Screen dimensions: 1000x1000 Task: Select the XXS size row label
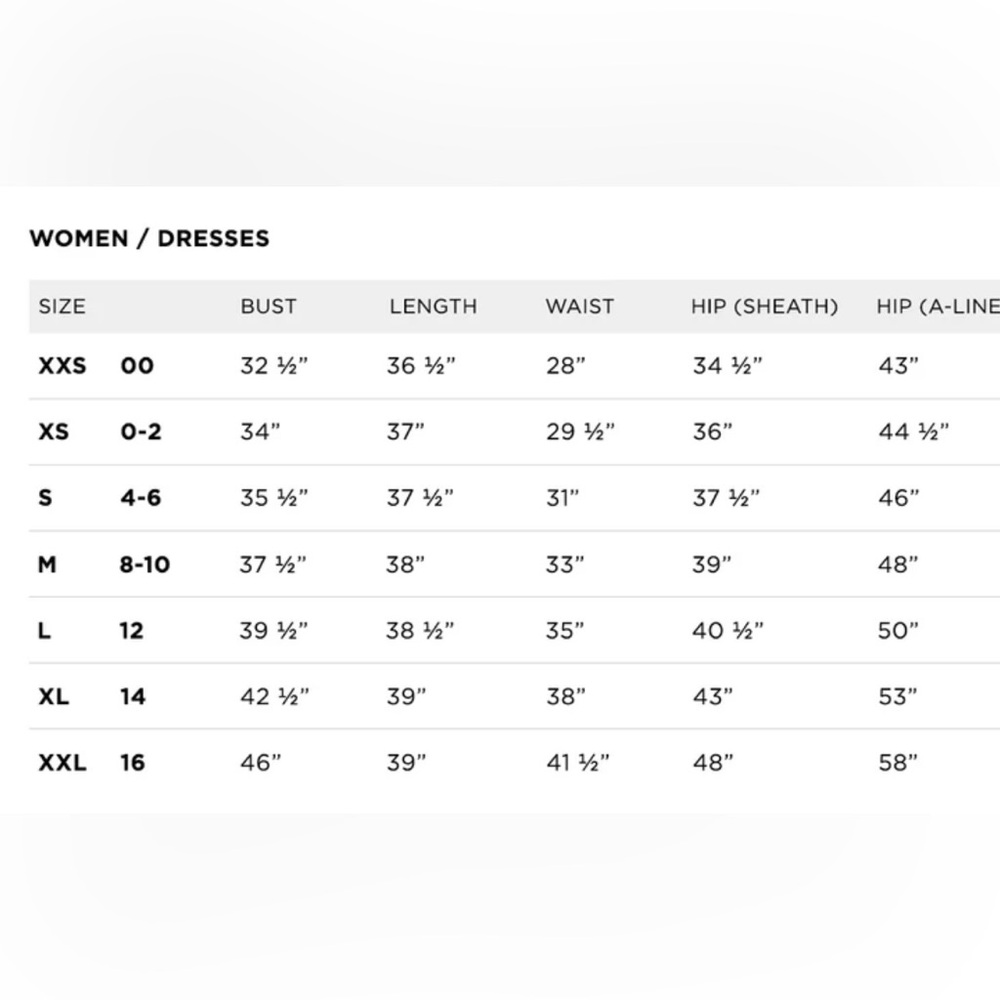tap(62, 366)
